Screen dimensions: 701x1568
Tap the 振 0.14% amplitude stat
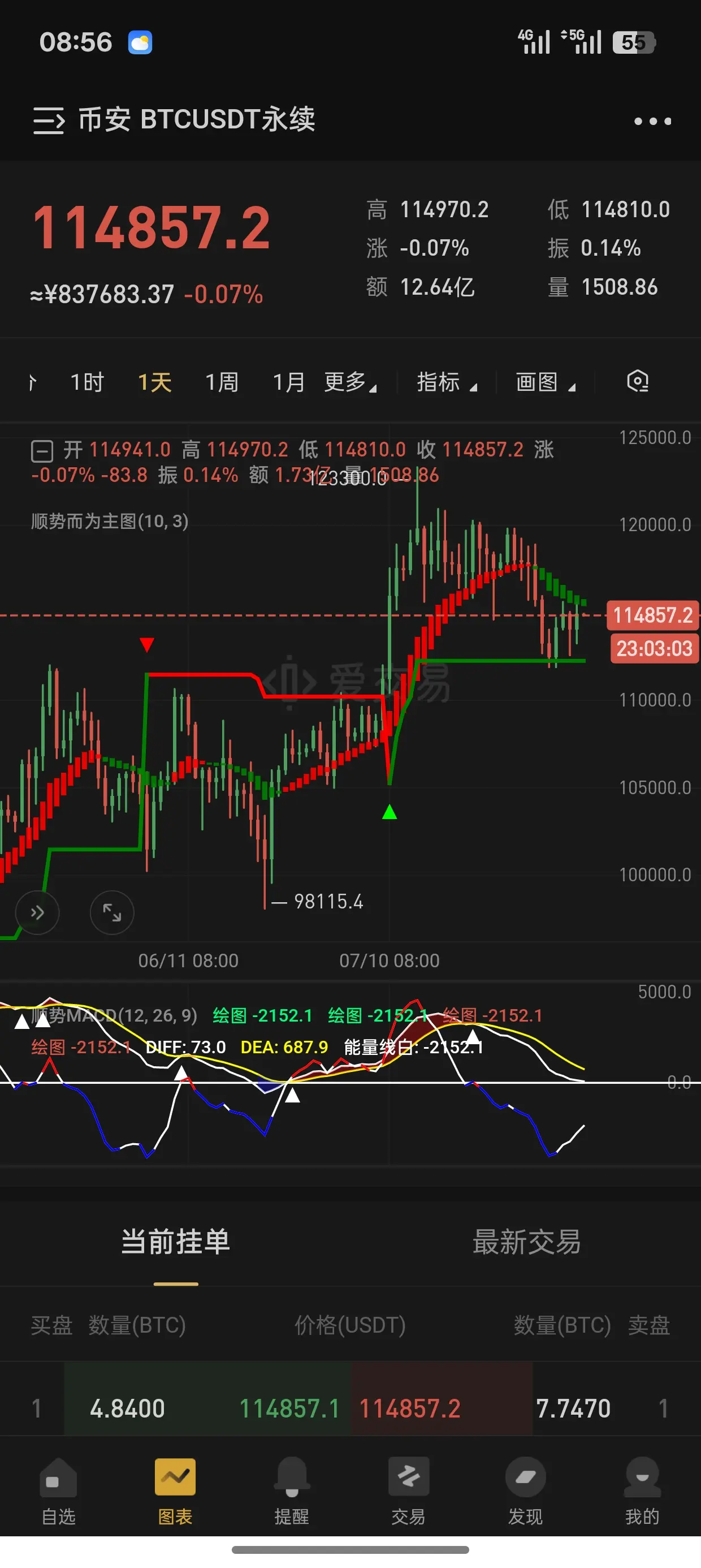(594, 248)
